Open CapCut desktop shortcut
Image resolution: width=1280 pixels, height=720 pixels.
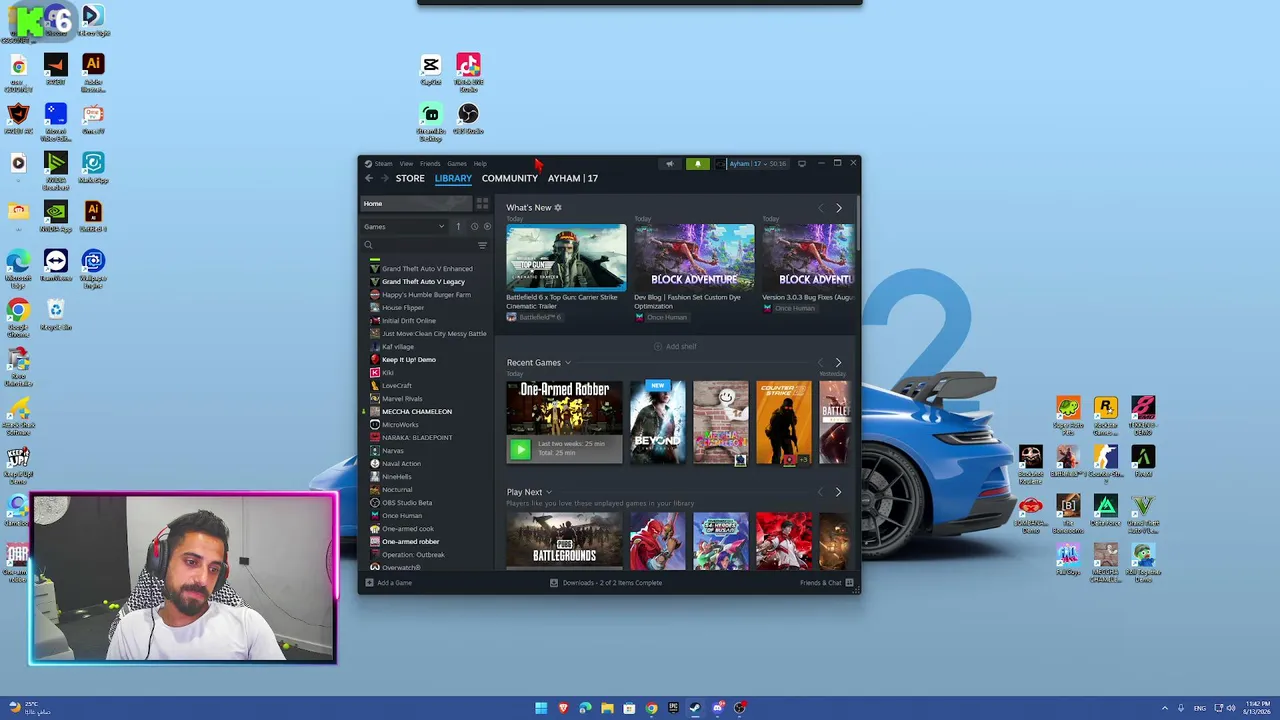[431, 70]
